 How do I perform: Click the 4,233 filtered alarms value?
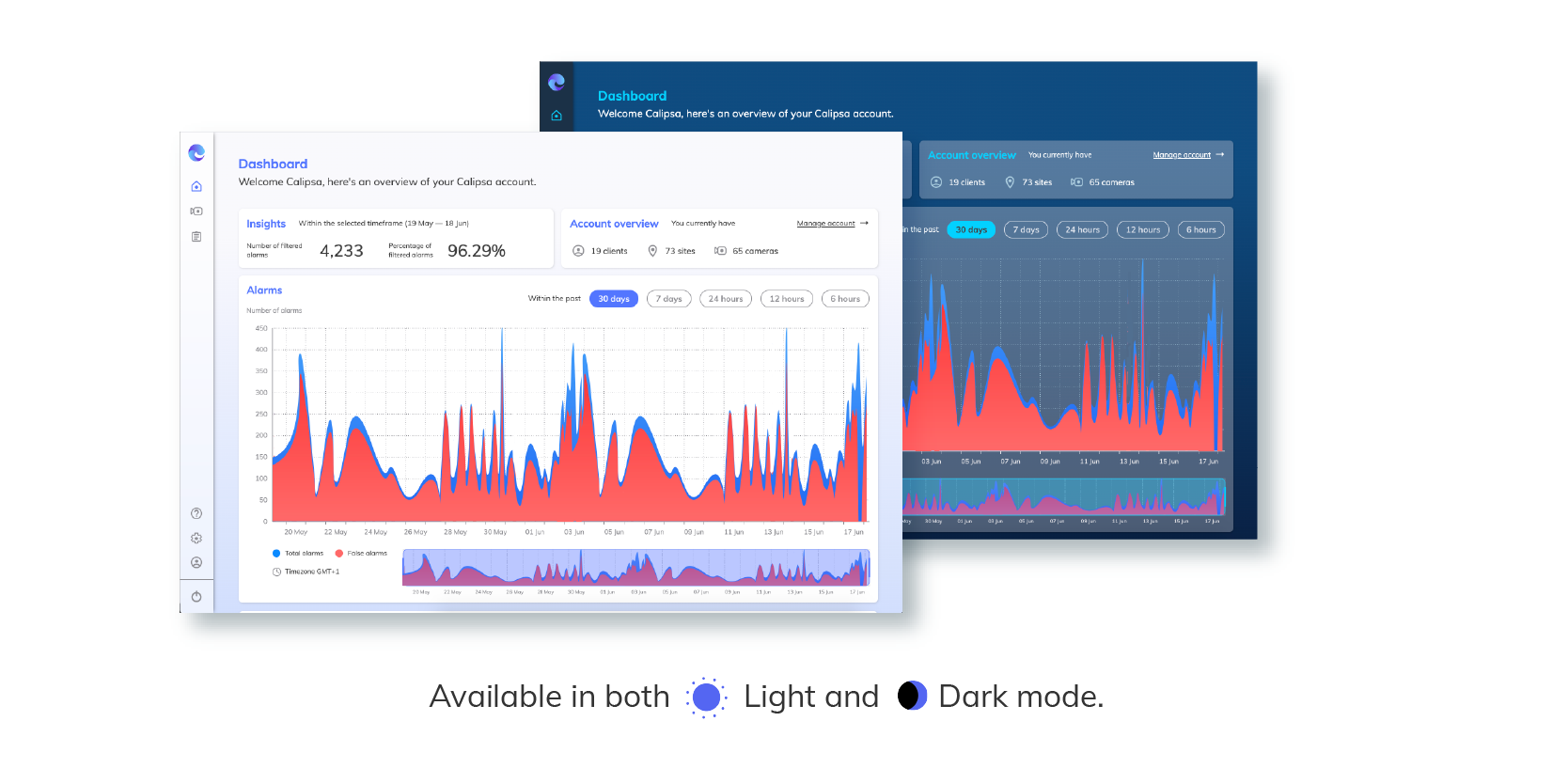341,251
